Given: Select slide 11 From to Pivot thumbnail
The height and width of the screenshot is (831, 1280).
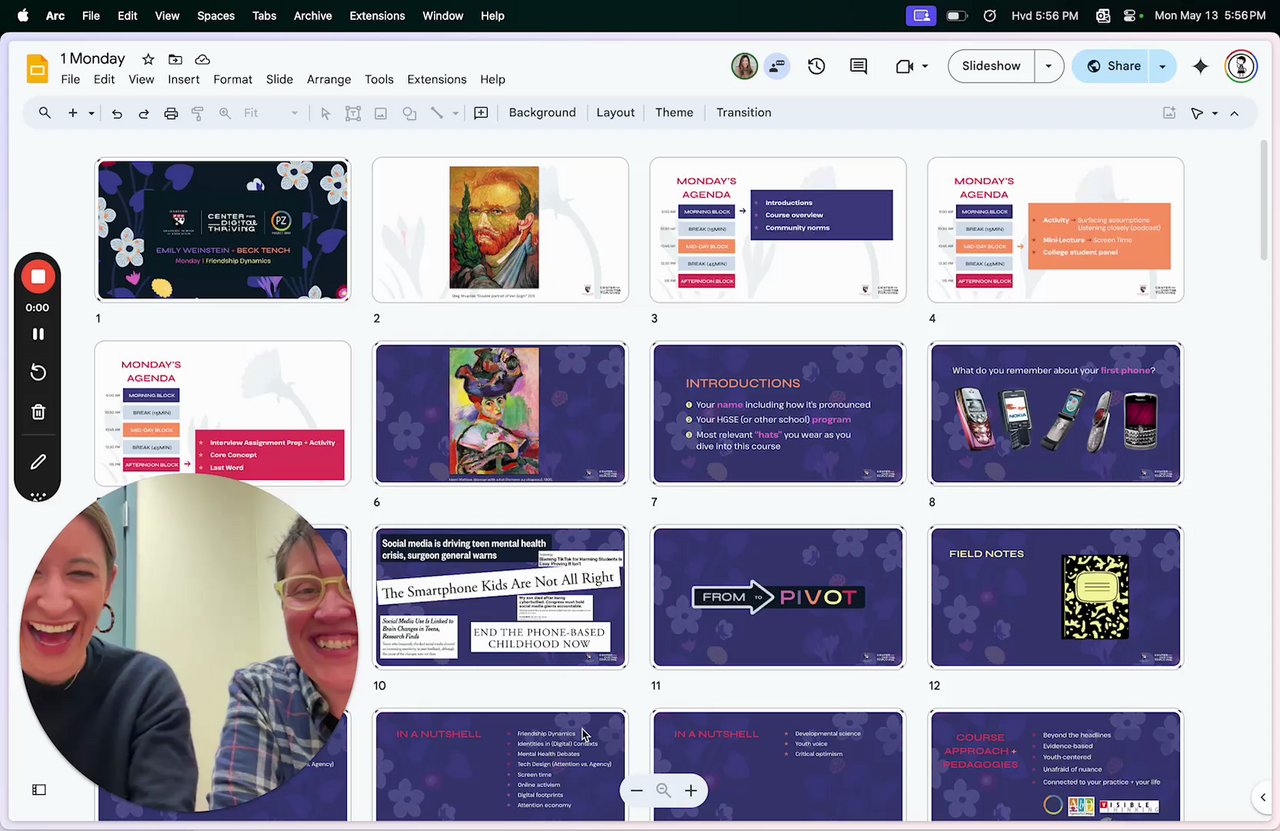Looking at the screenshot, I should click(778, 597).
